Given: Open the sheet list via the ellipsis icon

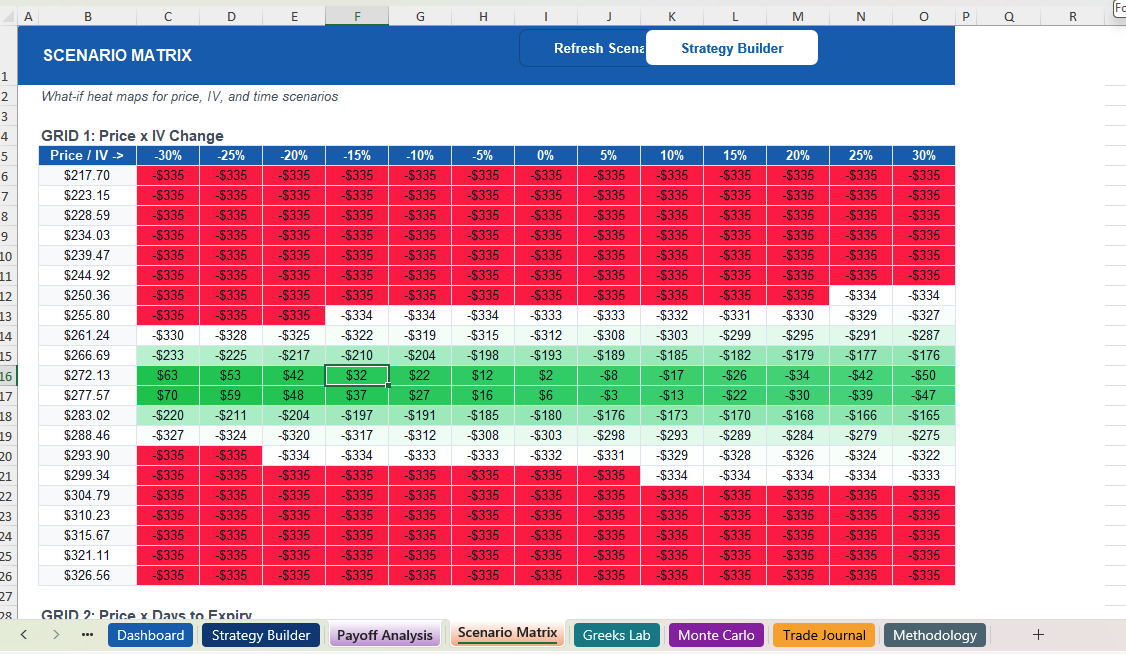Looking at the screenshot, I should [x=87, y=635].
